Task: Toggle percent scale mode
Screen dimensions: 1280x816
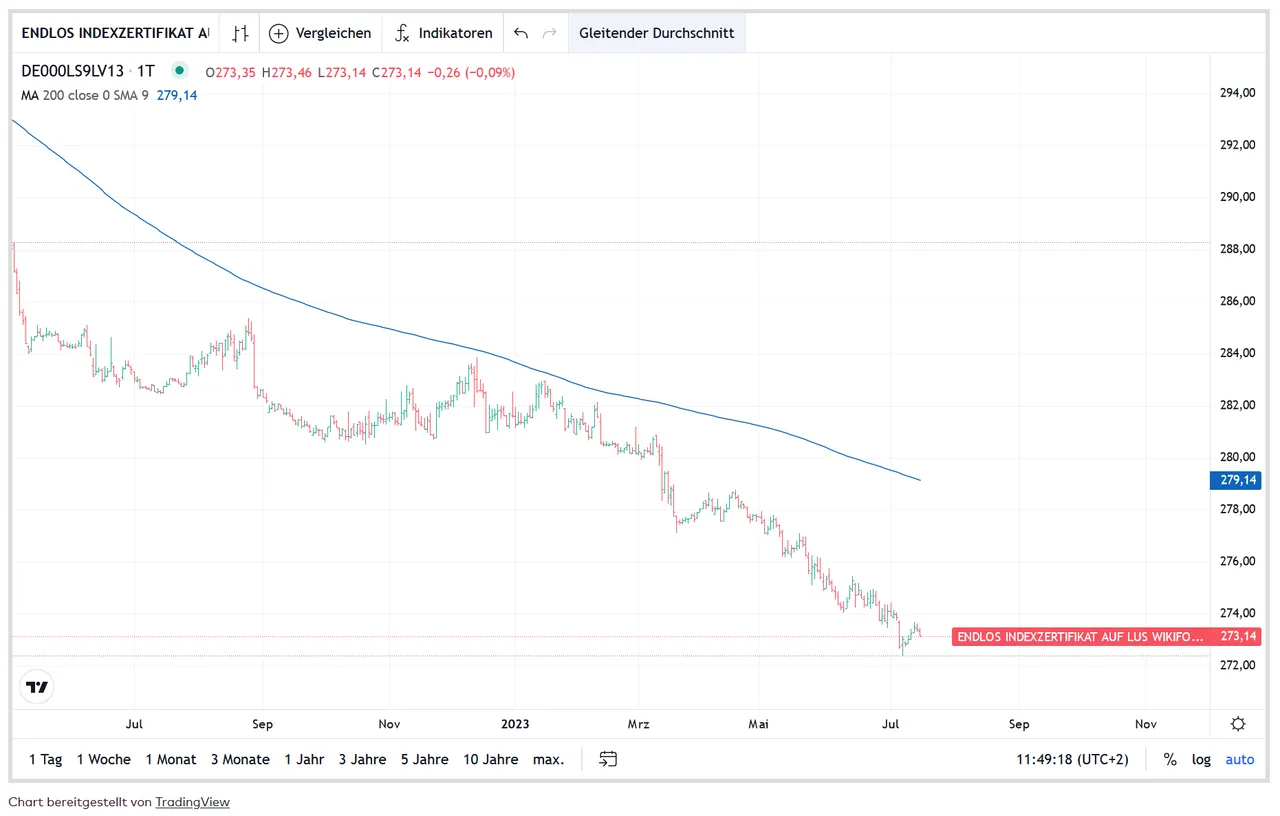Action: click(x=1170, y=759)
